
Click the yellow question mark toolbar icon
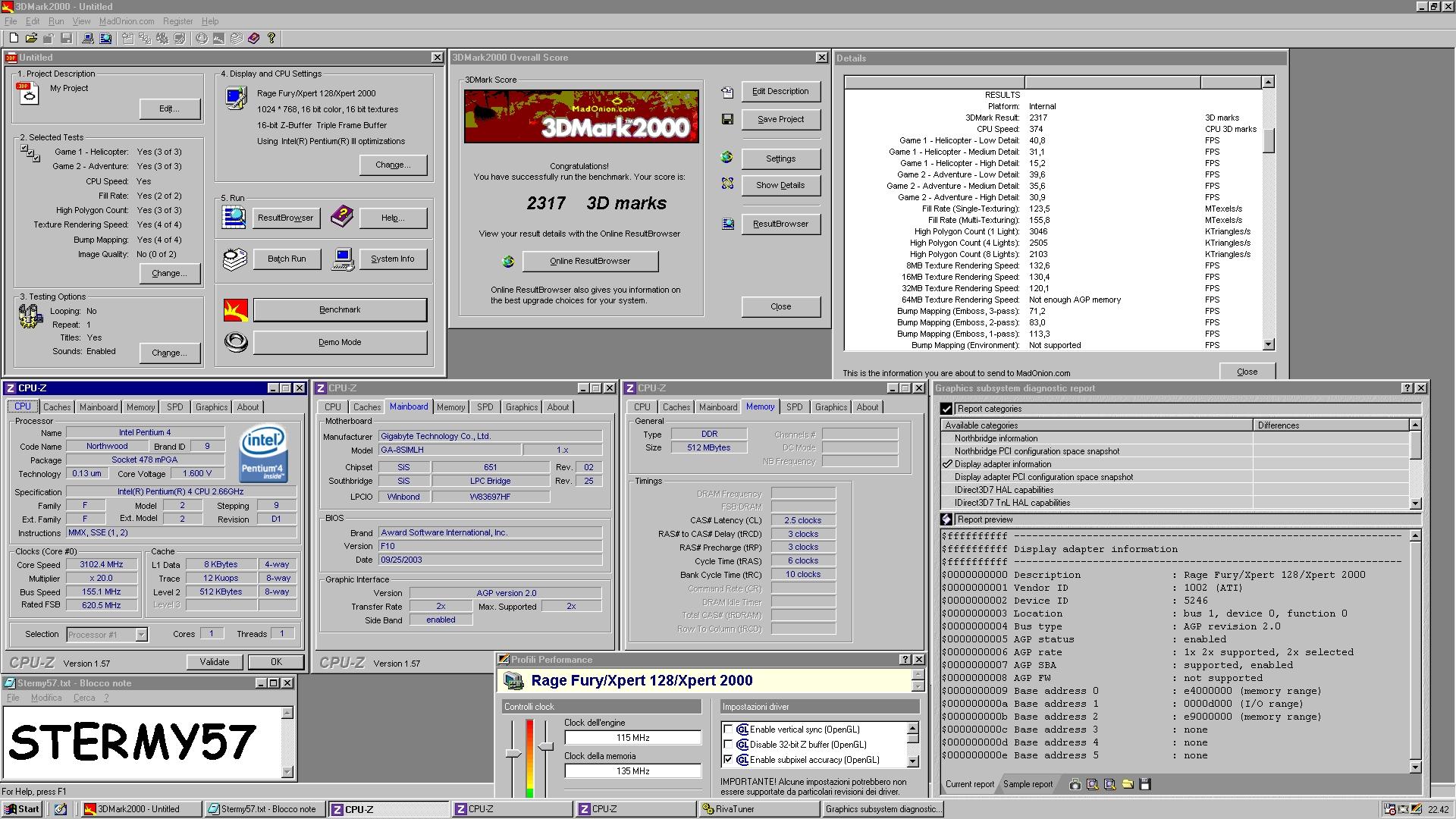pos(271,38)
